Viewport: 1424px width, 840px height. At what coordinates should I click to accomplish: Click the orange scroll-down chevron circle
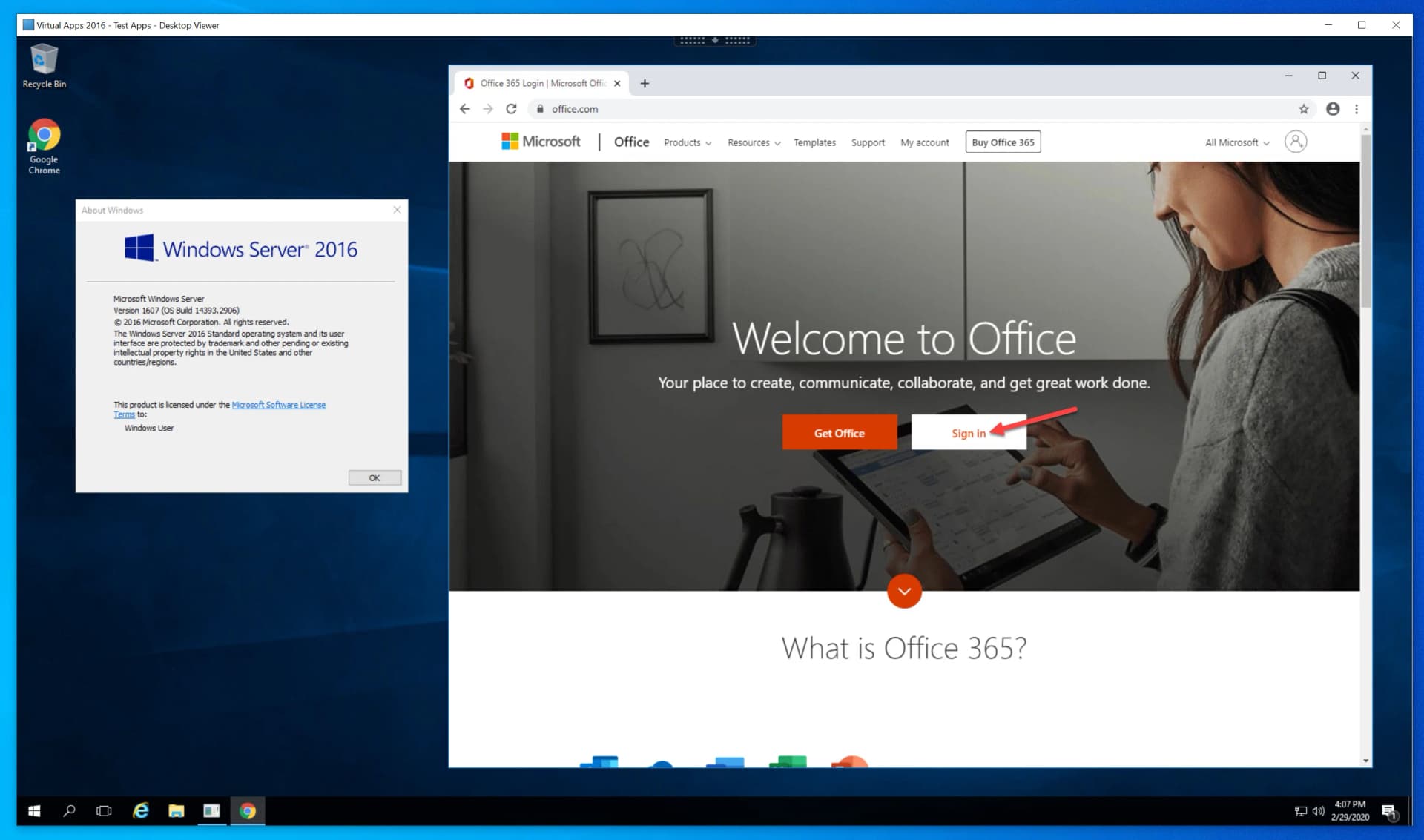click(904, 591)
